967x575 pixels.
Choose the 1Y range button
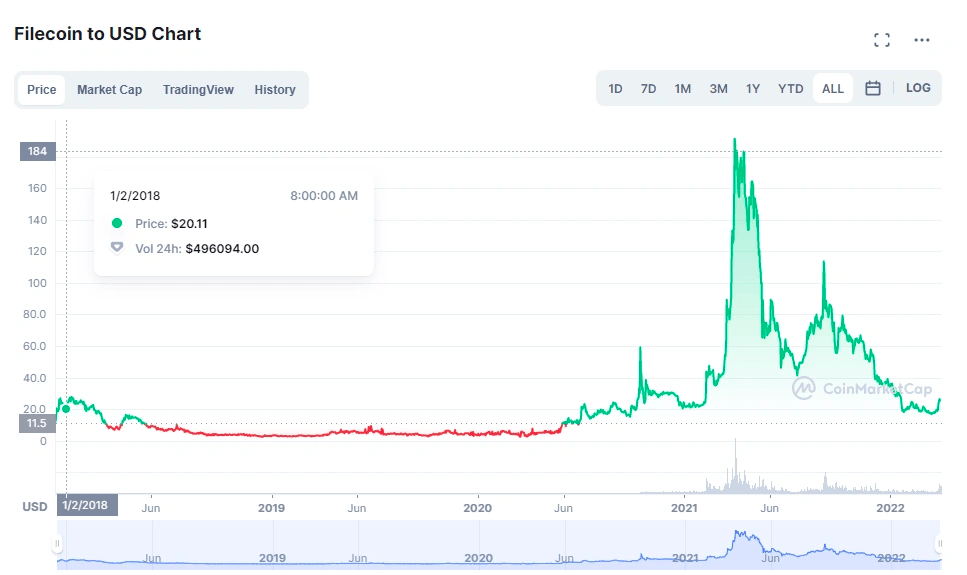coord(752,89)
